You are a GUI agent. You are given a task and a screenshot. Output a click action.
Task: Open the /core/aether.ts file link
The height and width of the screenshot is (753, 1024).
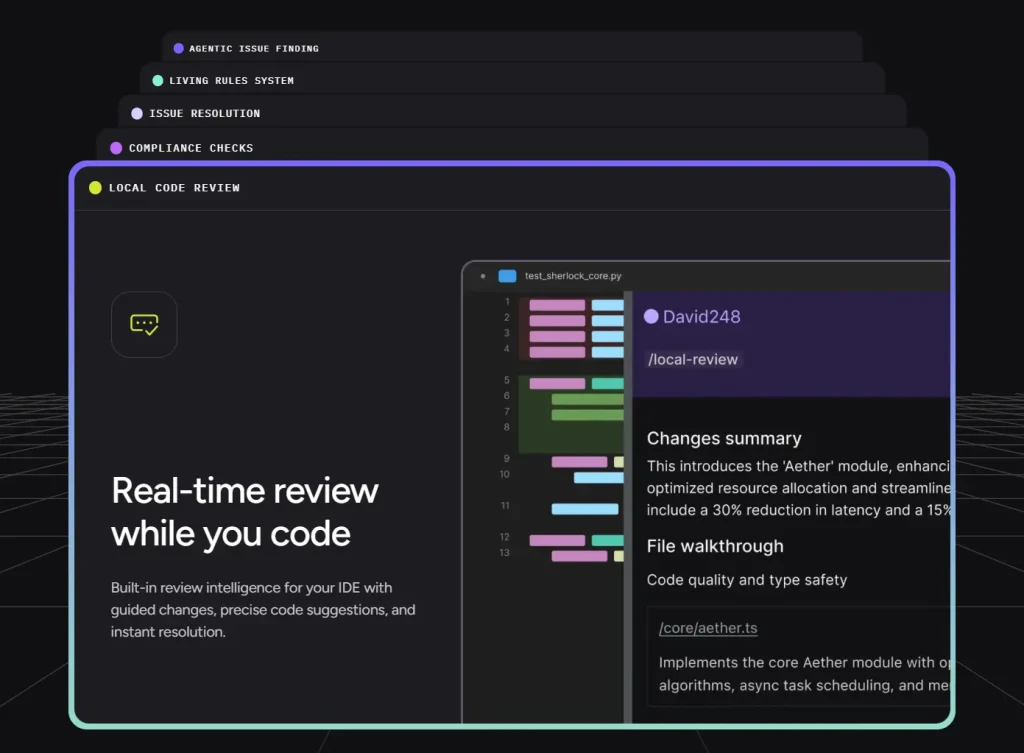click(x=707, y=628)
